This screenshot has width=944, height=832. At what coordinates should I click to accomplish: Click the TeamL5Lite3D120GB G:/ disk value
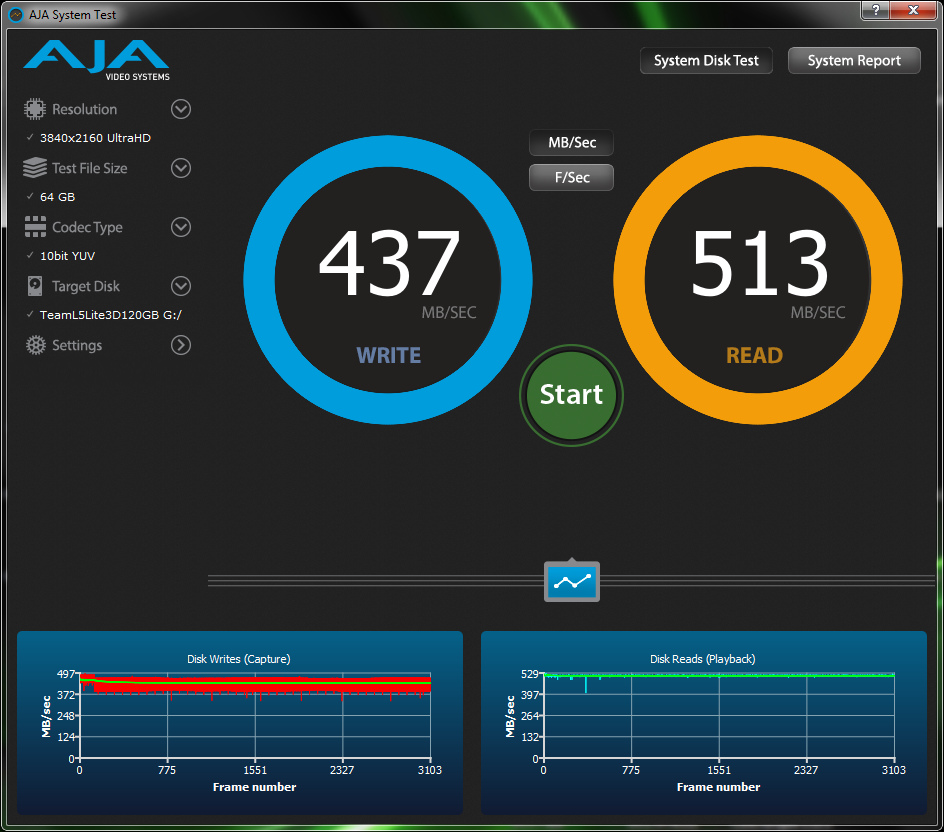pyautogui.click(x=110, y=315)
